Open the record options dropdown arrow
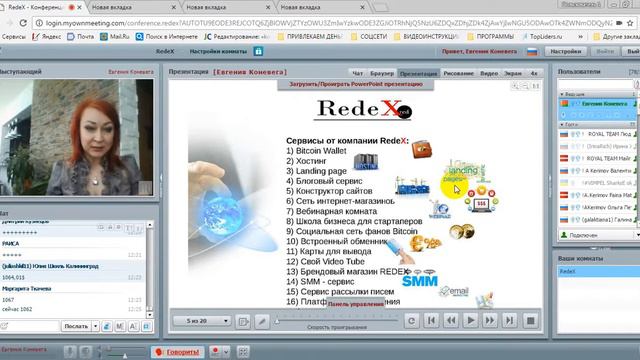Image resolution: width=640 pixels, height=360 pixels. (x=226, y=352)
